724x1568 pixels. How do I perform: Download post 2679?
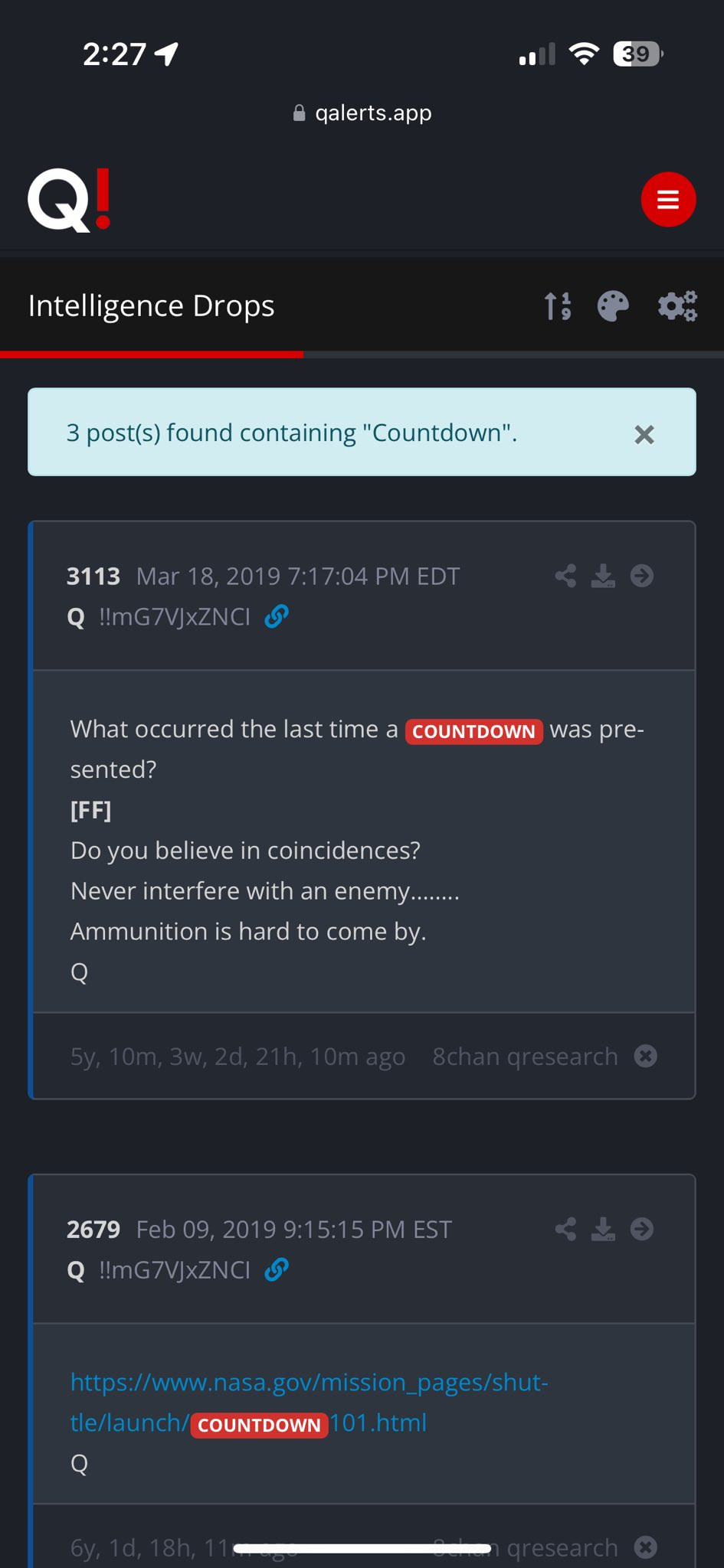tap(603, 1230)
